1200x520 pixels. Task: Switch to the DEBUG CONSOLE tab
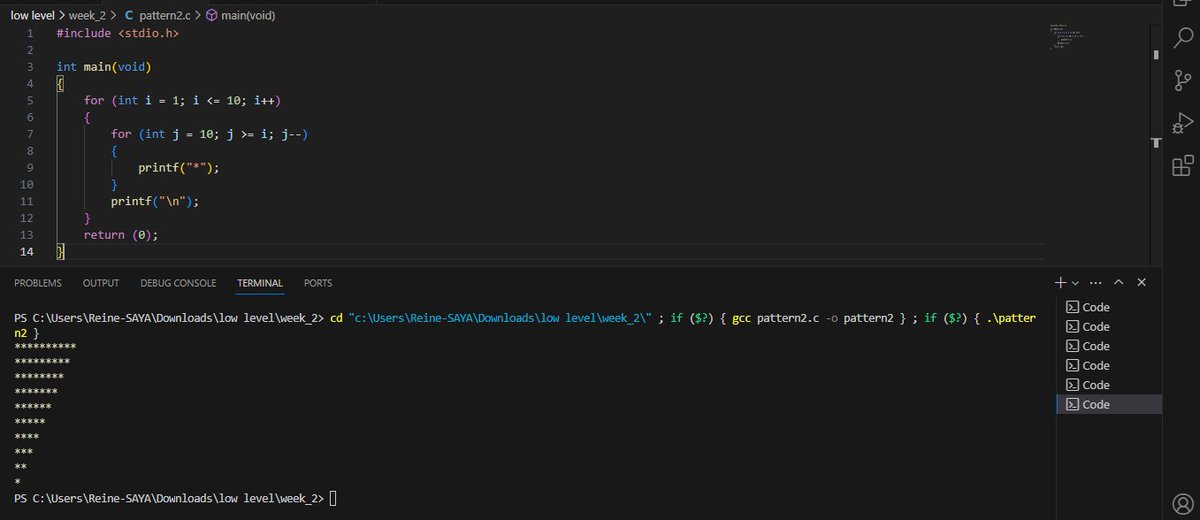click(178, 283)
